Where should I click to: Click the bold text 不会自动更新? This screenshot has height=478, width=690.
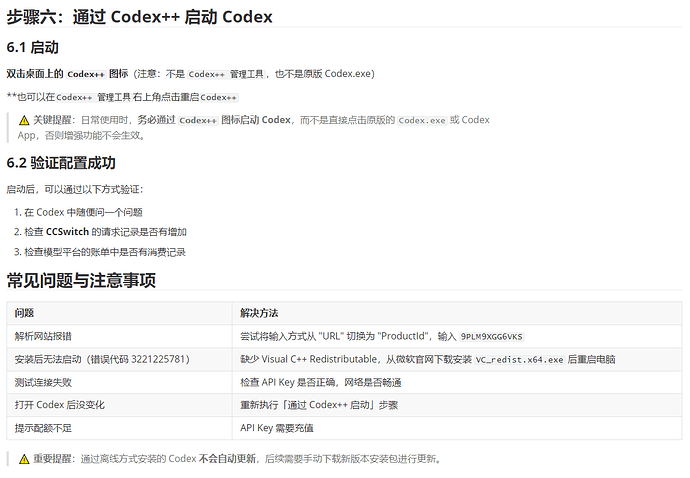[227, 459]
